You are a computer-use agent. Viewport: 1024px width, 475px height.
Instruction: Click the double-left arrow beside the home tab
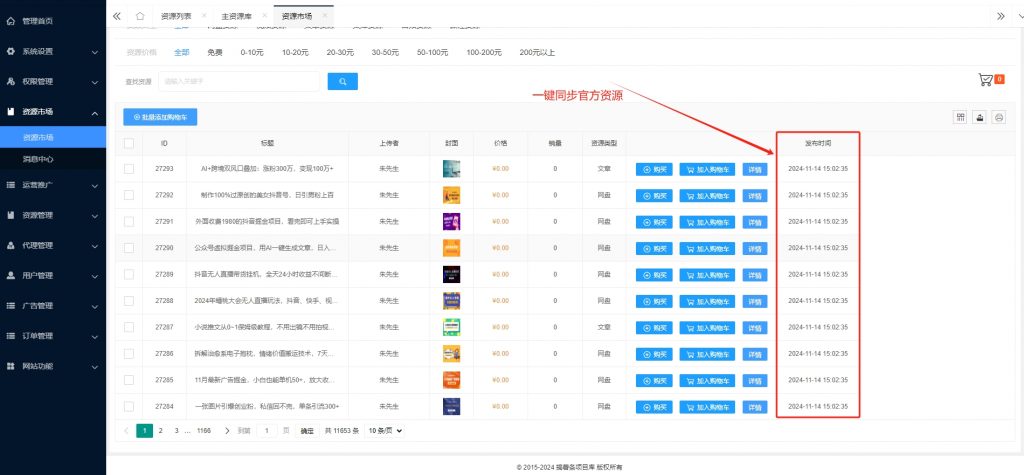116,16
